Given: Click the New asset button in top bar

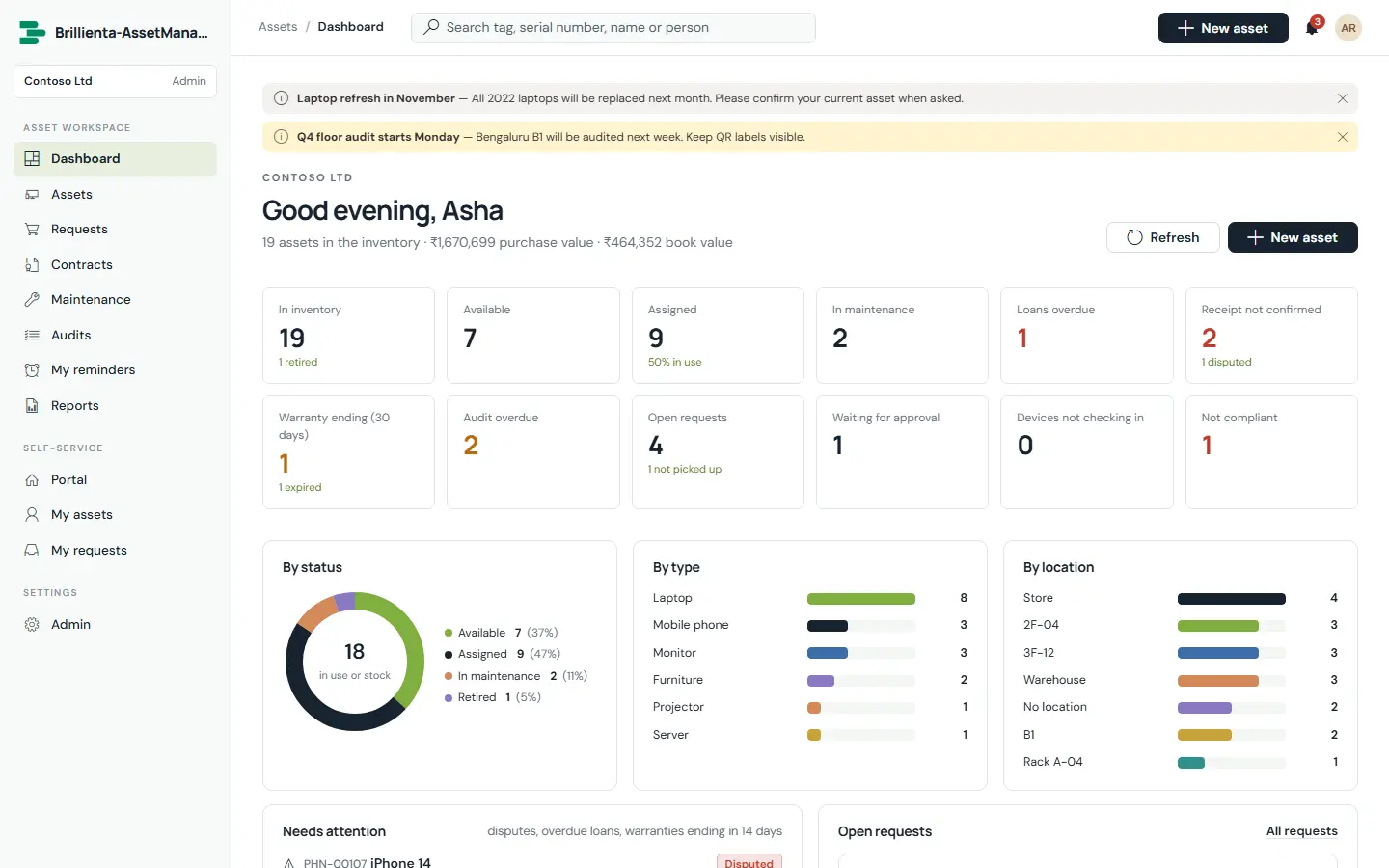Looking at the screenshot, I should 1223,28.
